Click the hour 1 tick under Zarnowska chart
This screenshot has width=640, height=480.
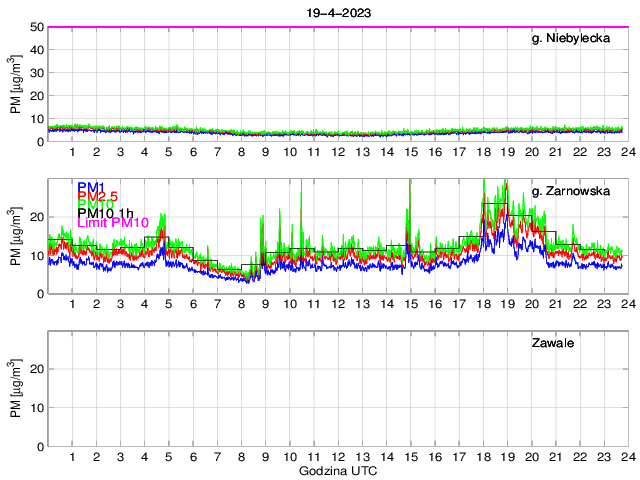point(73,304)
